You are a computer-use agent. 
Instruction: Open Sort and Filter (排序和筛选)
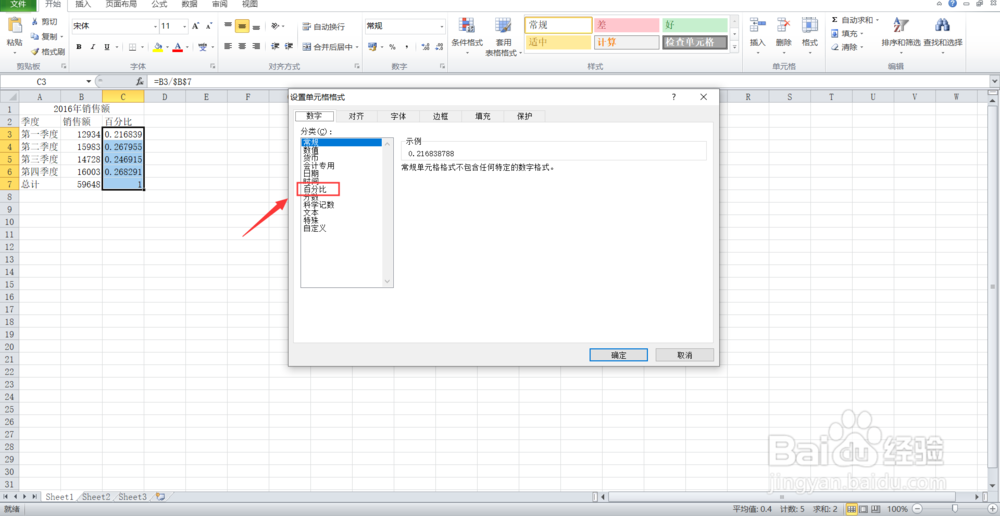[901, 33]
